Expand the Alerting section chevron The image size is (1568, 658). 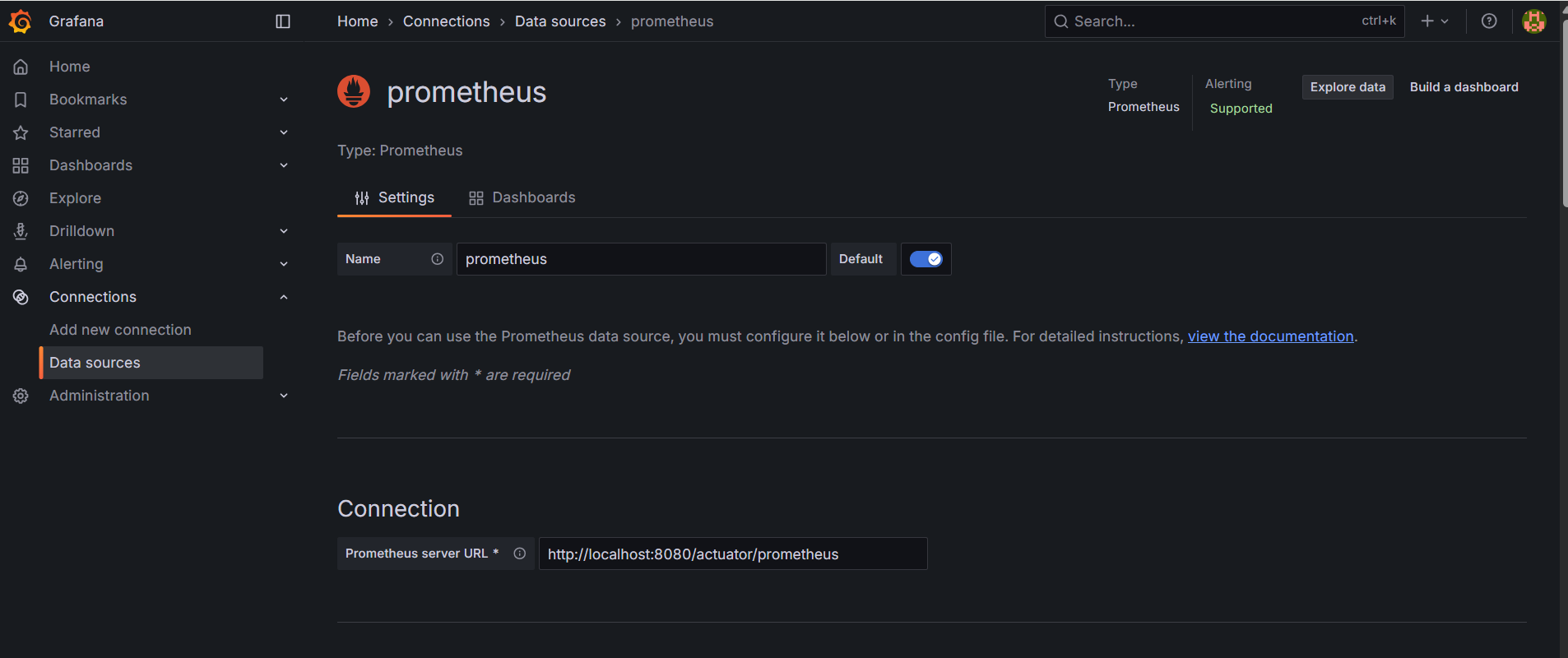284,264
